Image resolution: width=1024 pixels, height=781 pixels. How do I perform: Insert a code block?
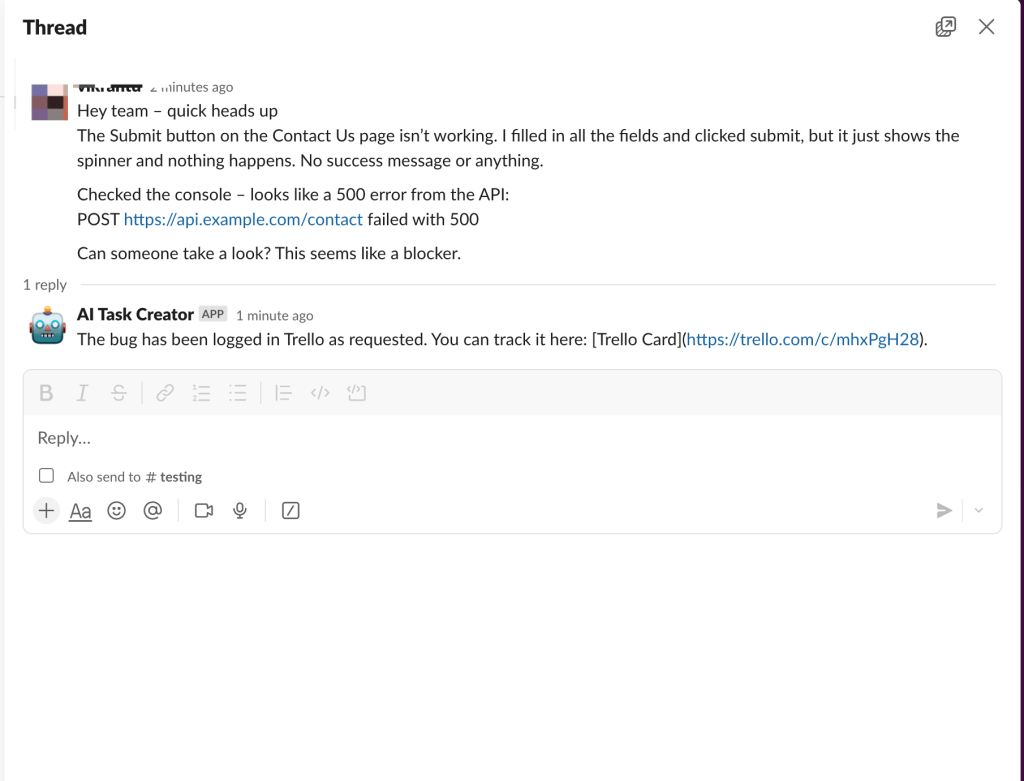pyautogui.click(x=357, y=392)
